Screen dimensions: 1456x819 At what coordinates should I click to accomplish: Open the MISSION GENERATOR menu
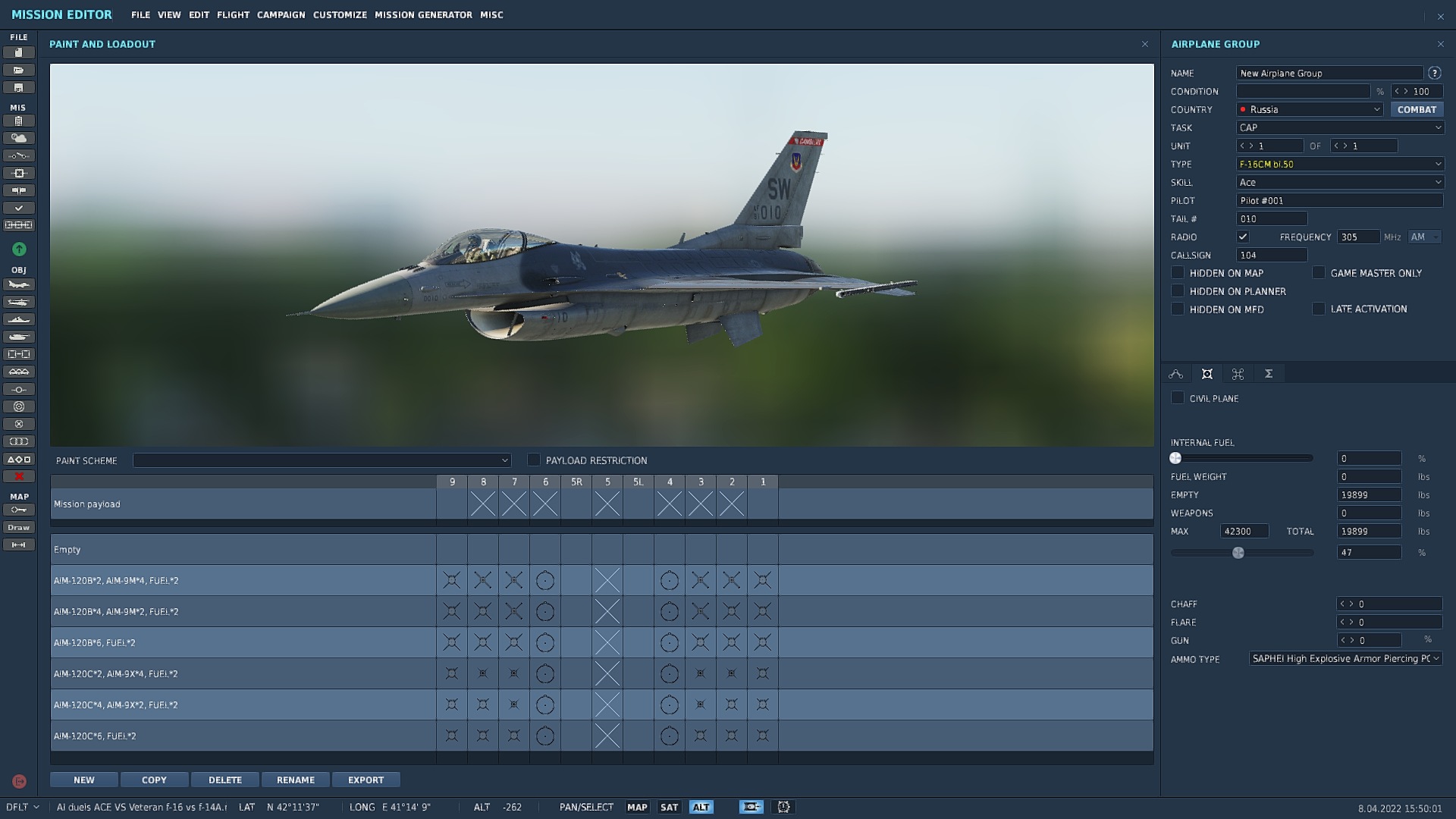click(423, 14)
